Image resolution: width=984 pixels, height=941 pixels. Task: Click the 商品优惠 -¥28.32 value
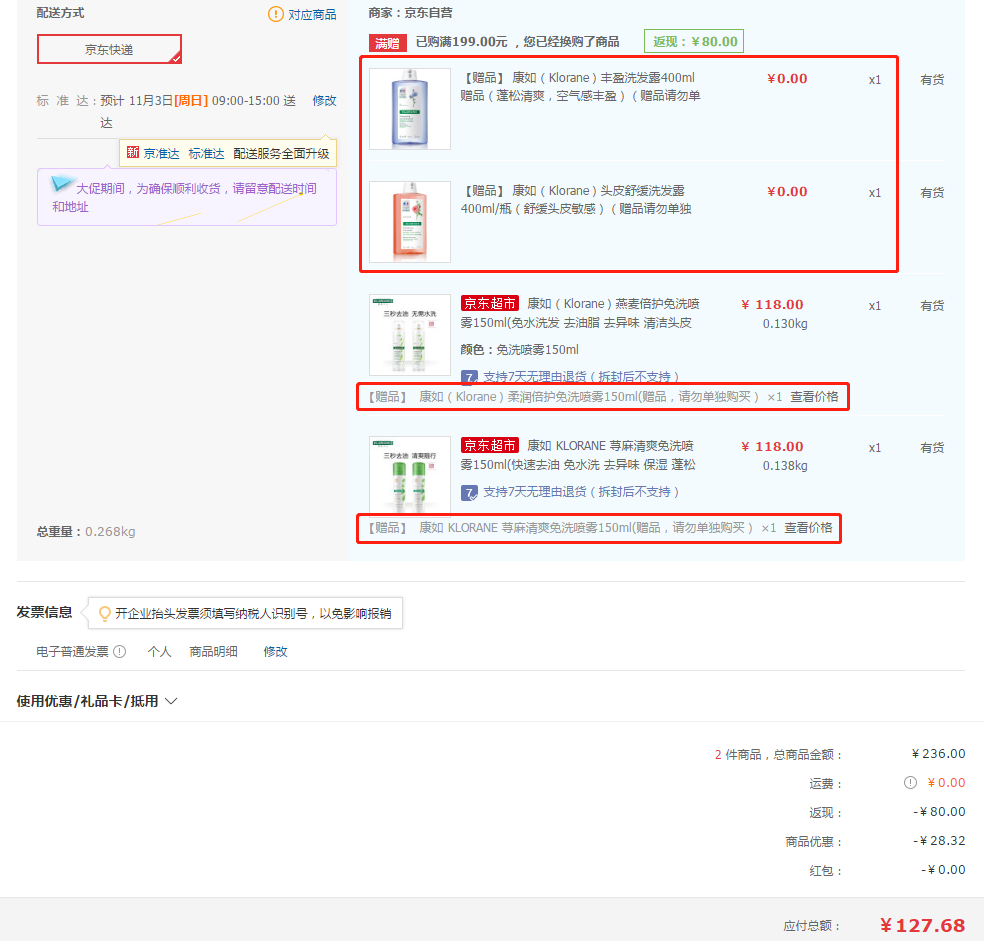pyautogui.click(x=939, y=841)
